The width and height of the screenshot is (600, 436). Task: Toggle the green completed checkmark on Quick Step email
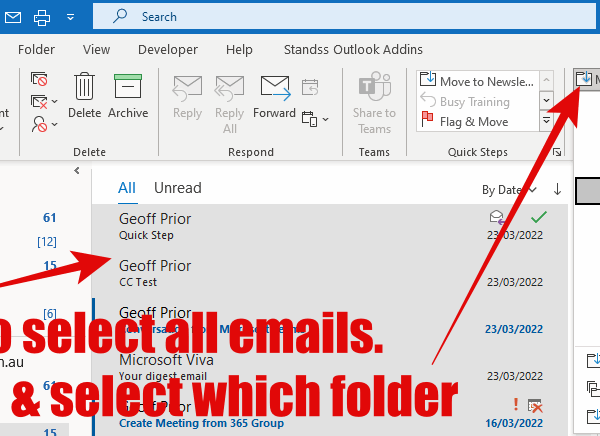tap(539, 216)
